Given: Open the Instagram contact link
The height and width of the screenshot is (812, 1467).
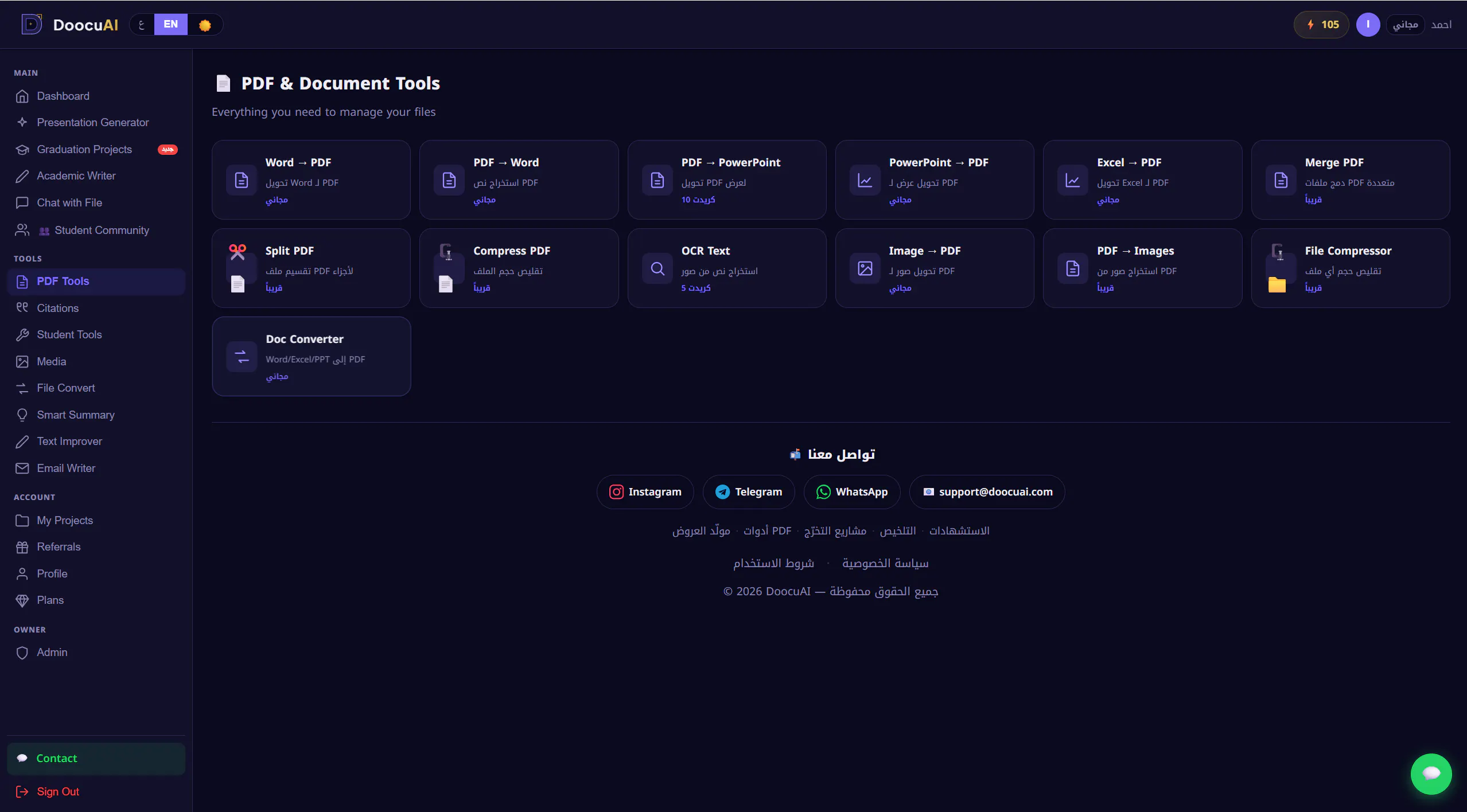Looking at the screenshot, I should coord(645,492).
